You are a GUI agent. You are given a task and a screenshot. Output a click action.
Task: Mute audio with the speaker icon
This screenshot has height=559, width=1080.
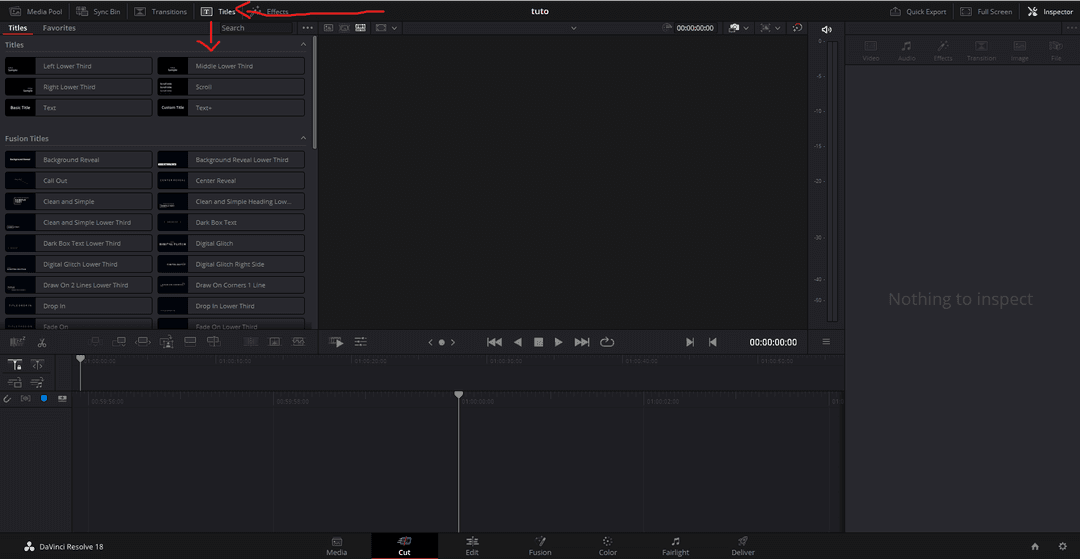click(x=827, y=29)
